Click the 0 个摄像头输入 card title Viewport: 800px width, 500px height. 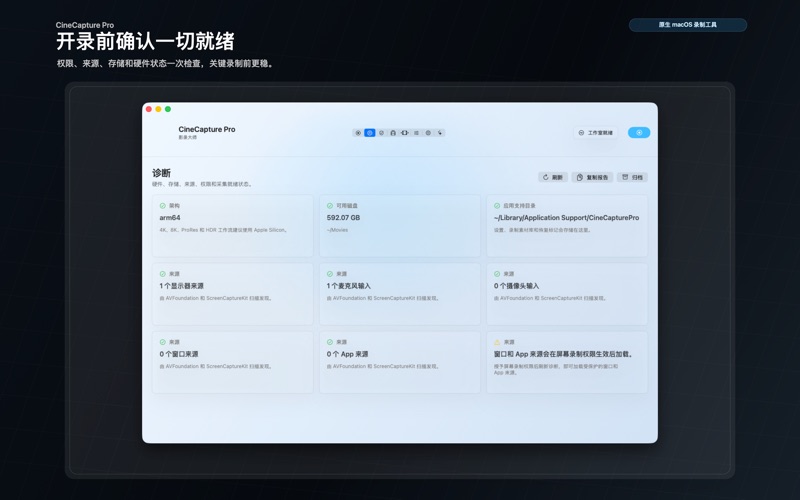click(516, 286)
